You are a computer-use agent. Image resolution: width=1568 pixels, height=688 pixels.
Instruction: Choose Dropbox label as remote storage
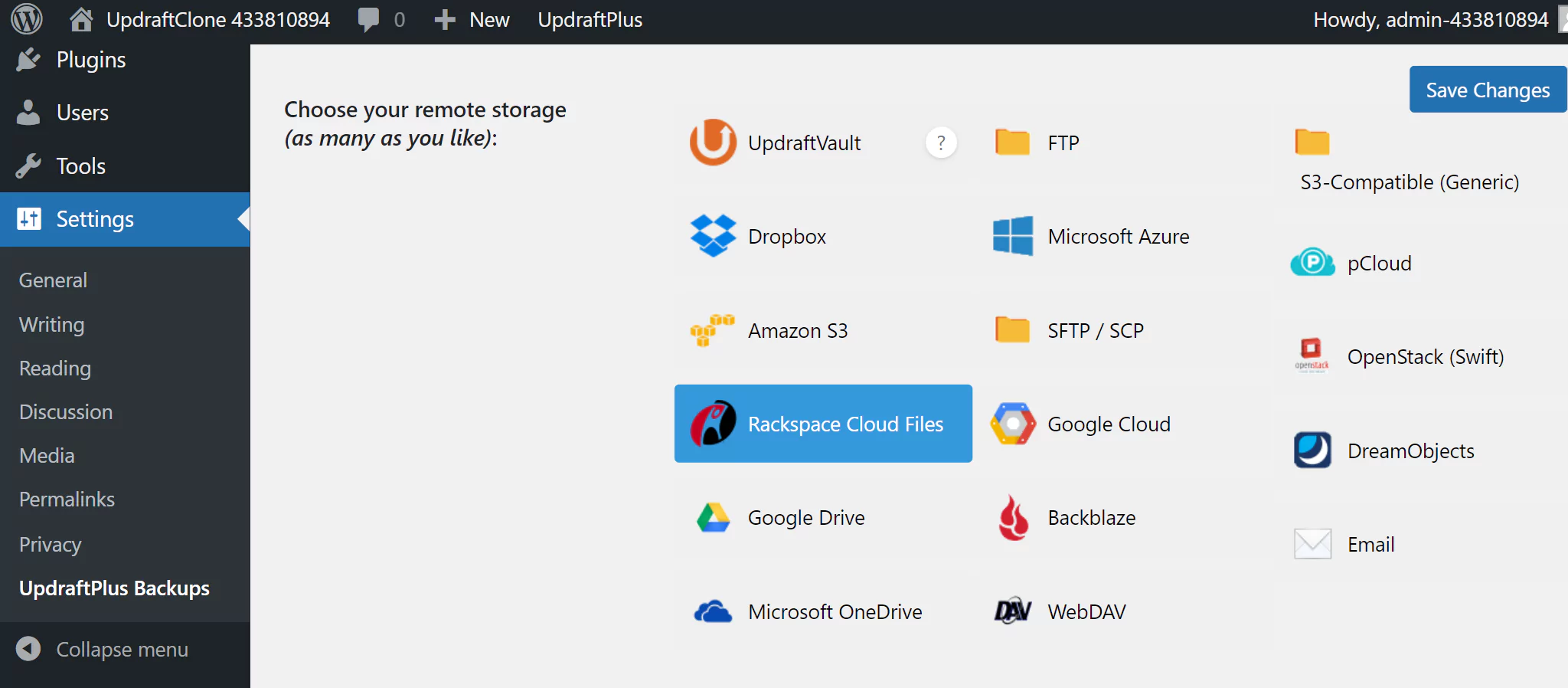[x=787, y=237]
